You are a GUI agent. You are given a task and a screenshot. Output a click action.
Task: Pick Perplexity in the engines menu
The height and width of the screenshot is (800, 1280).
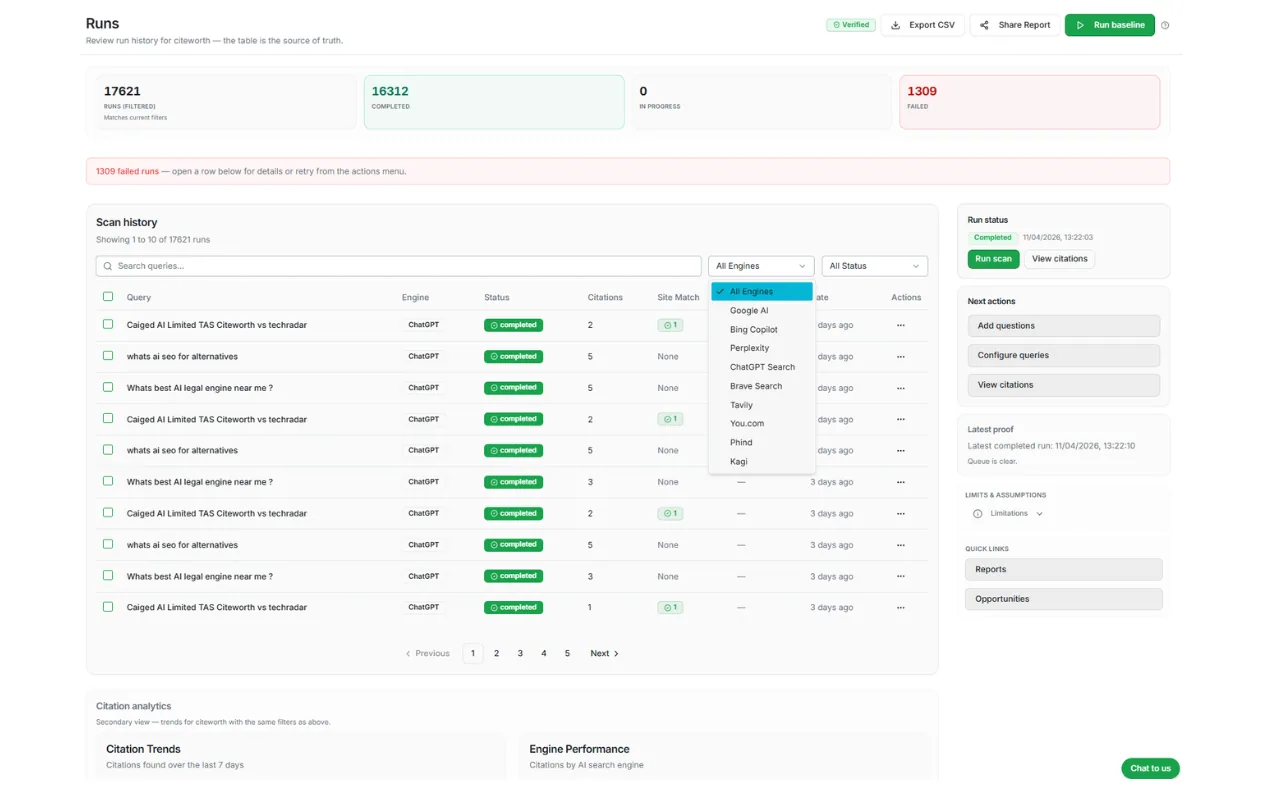[762, 348]
